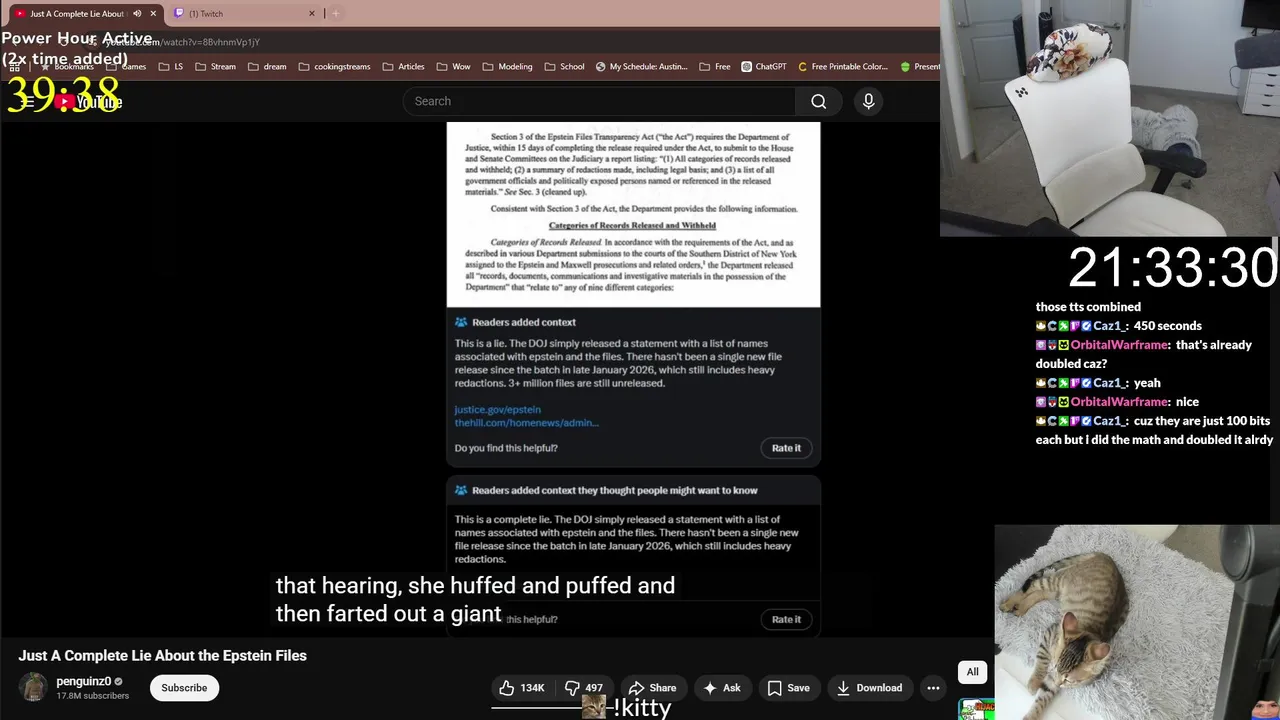Open the Stream bookmarks folder
The image size is (1280, 720).
click(x=215, y=67)
